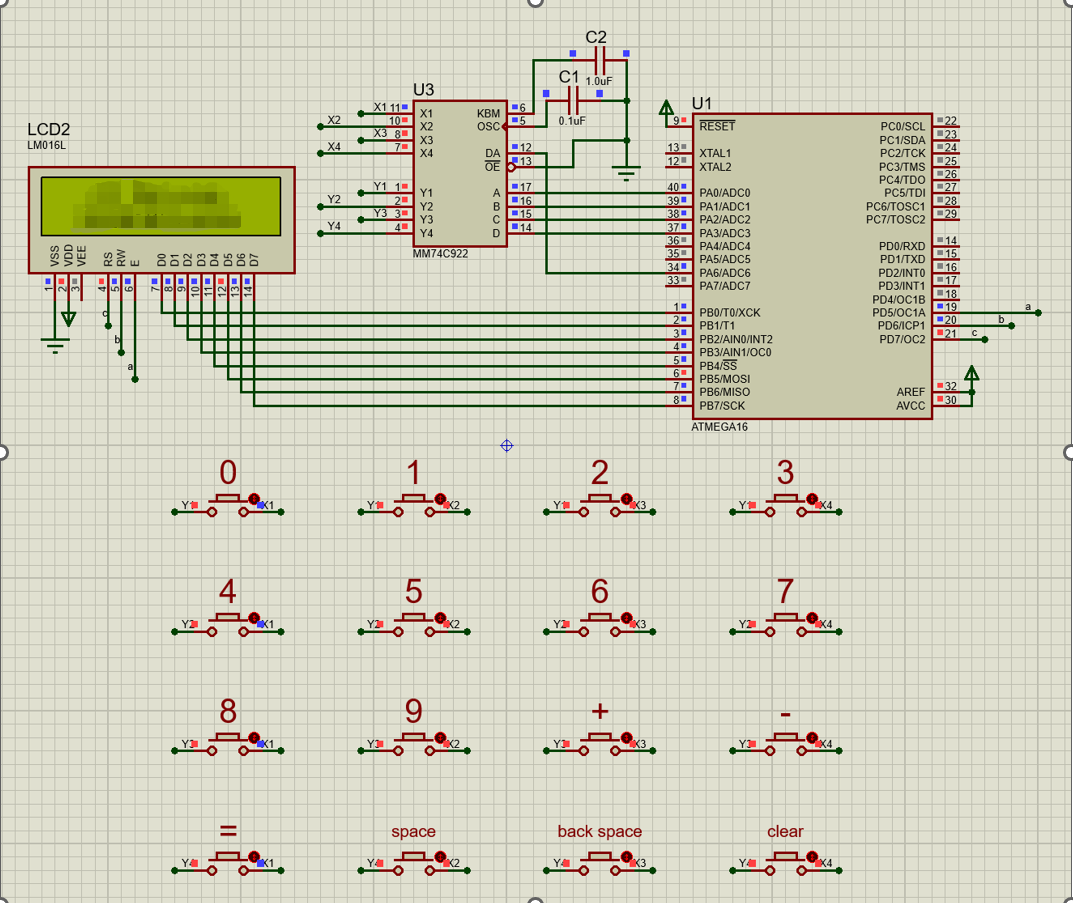Viewport: 1073px width, 903px height.
Task: Toggle the red latch dot on button 9
Action: 441,738
